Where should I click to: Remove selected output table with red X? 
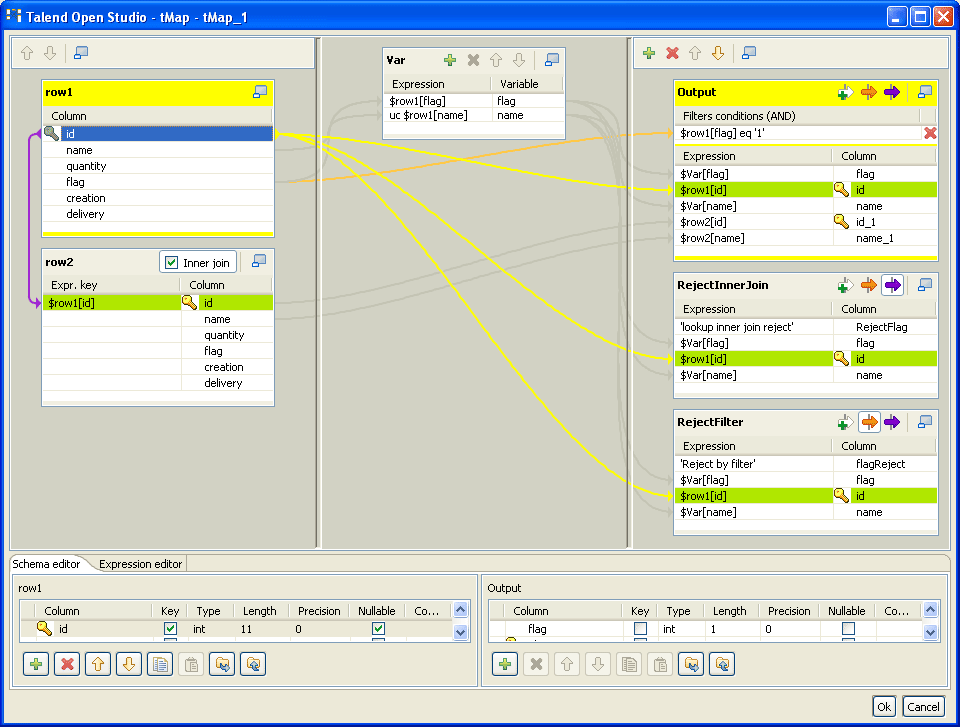[672, 53]
